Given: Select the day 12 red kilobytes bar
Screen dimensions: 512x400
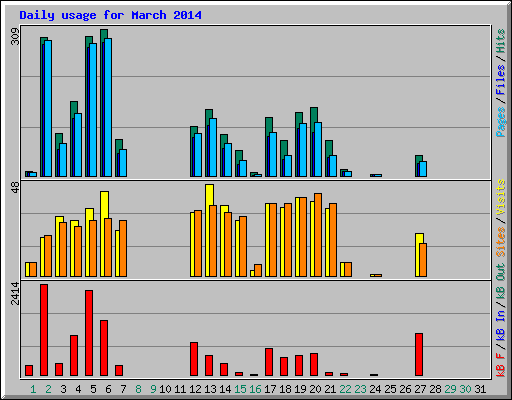Looking at the screenshot, I should click(x=194, y=359).
